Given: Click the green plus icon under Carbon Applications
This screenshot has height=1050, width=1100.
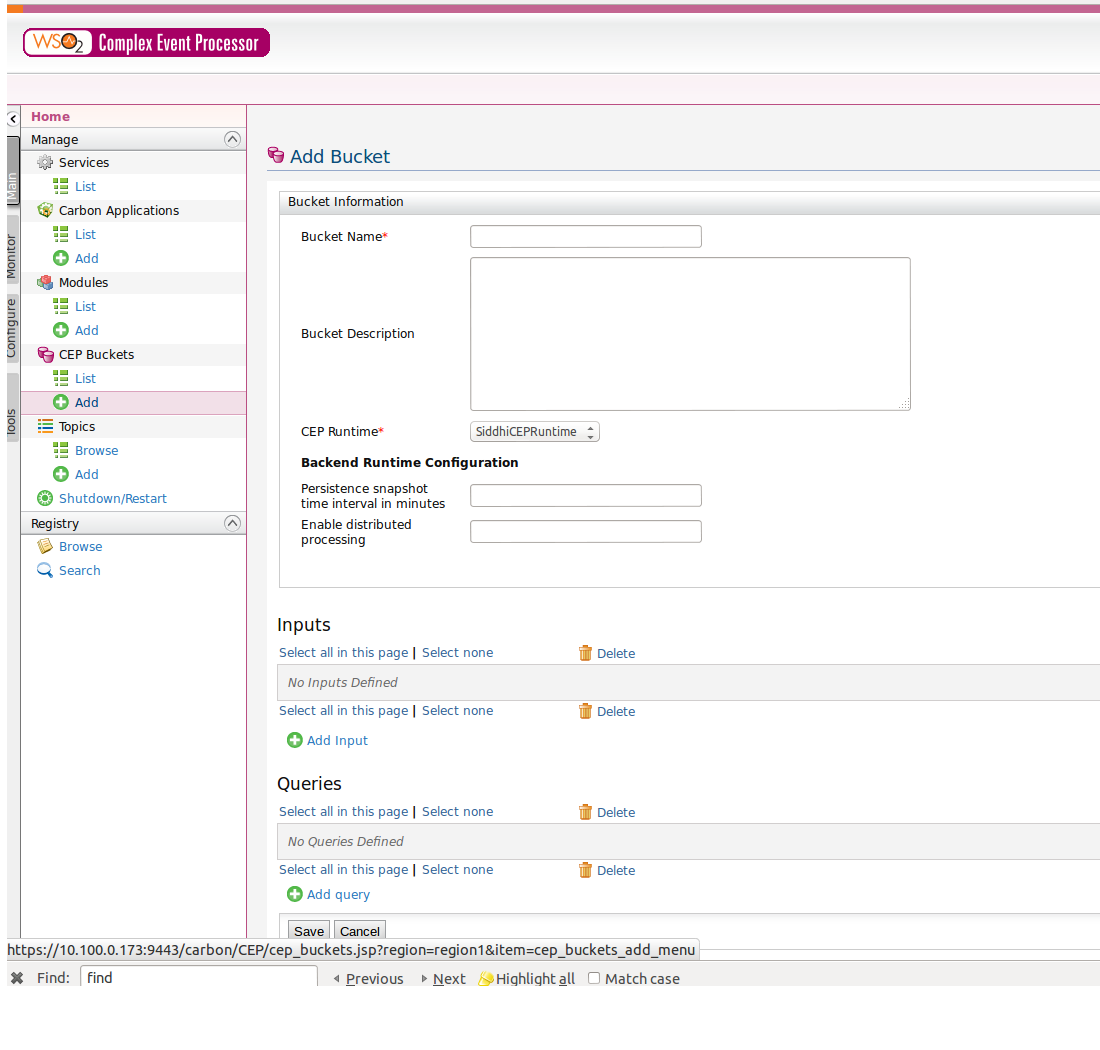Looking at the screenshot, I should pyautogui.click(x=61, y=258).
